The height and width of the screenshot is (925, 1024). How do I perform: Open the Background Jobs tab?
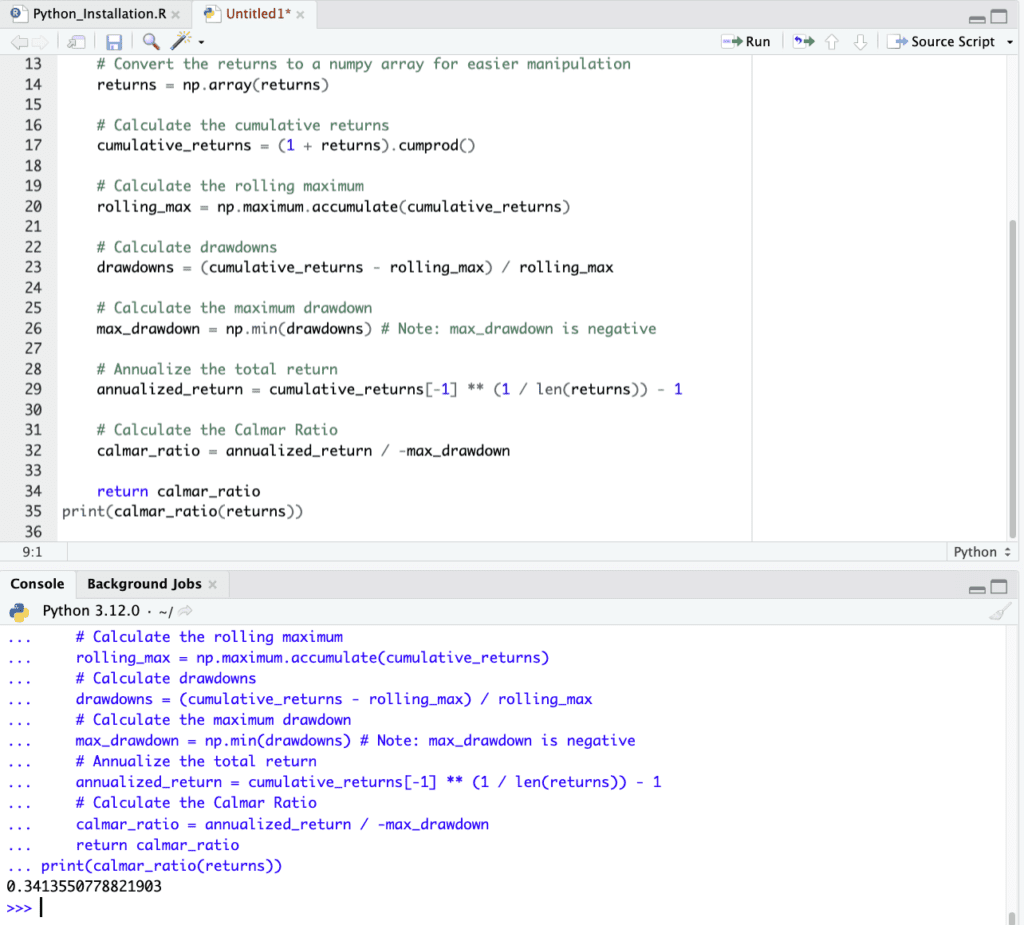(144, 584)
